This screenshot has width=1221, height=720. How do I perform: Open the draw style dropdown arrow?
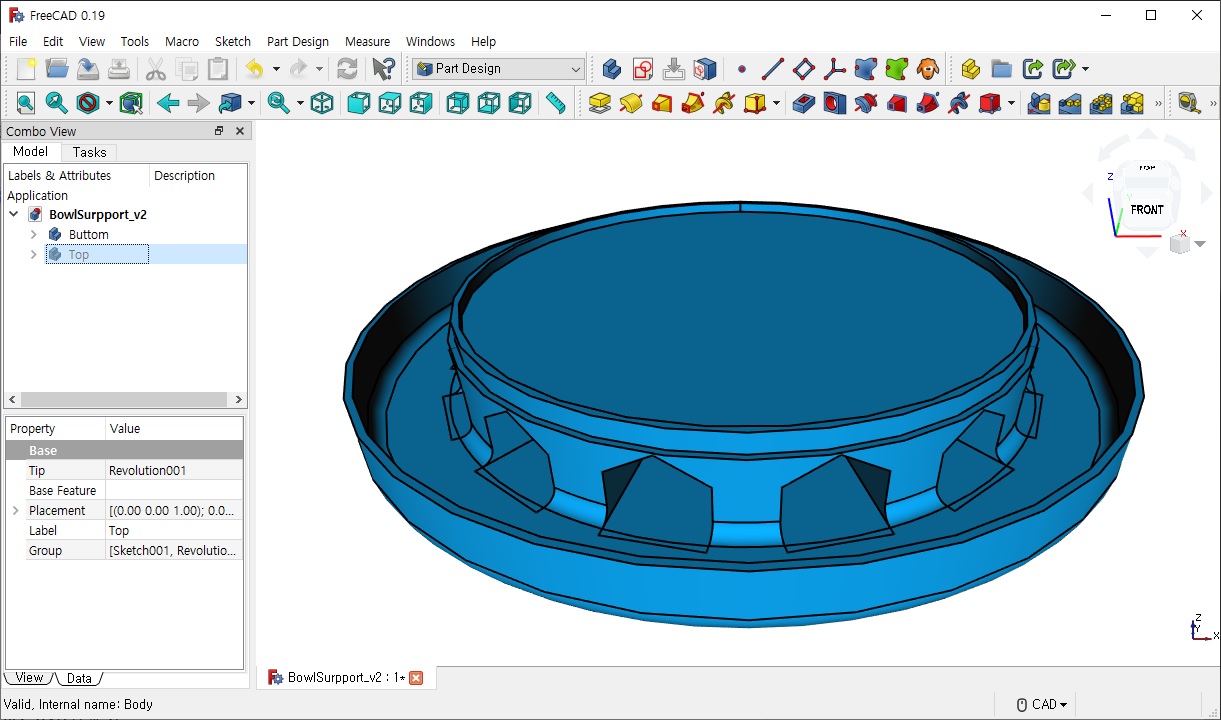109,103
